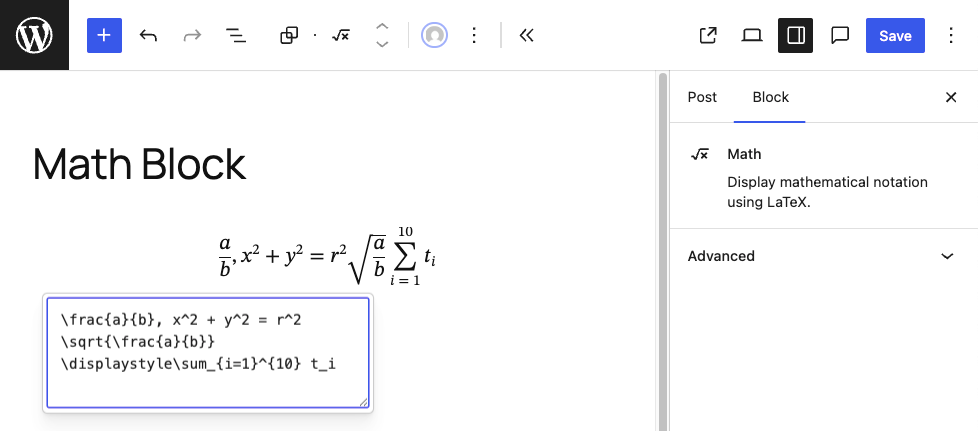Click the block transform icon in toolbar

click(x=289, y=35)
